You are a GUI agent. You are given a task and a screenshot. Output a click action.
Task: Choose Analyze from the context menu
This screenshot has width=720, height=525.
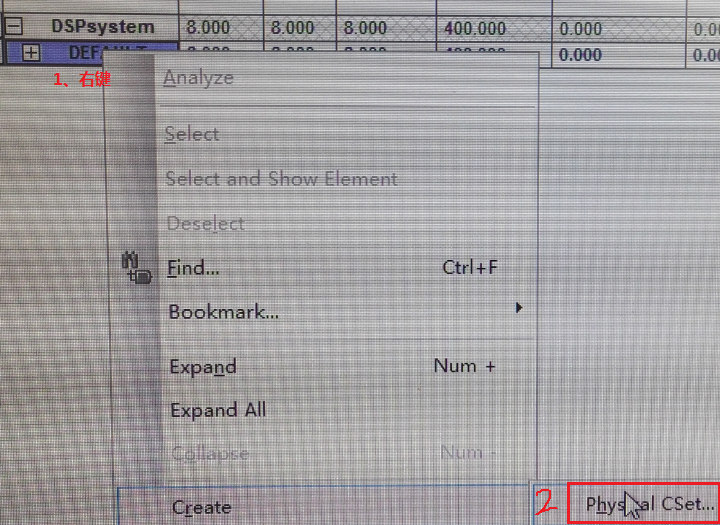click(198, 78)
